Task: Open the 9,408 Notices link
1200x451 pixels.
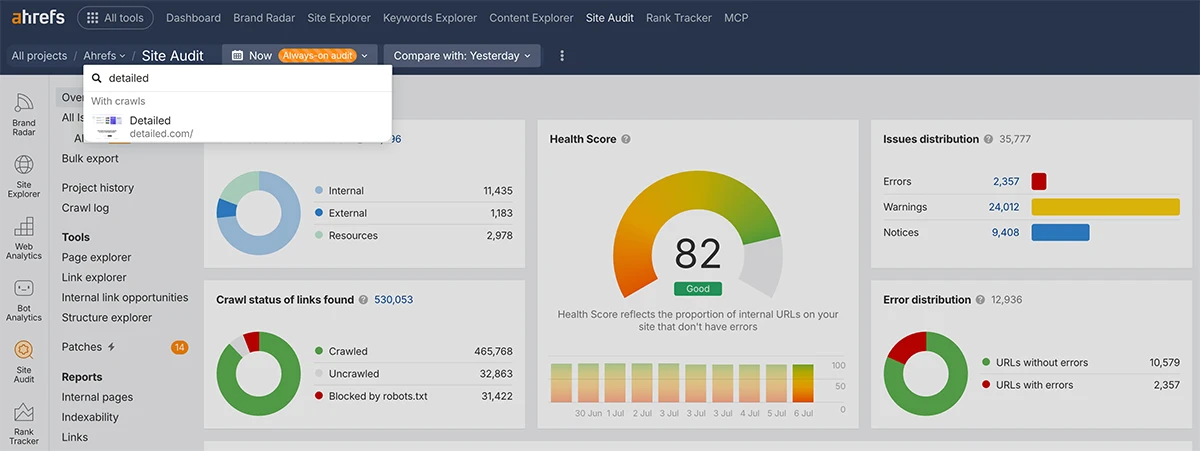Action: click(1006, 232)
